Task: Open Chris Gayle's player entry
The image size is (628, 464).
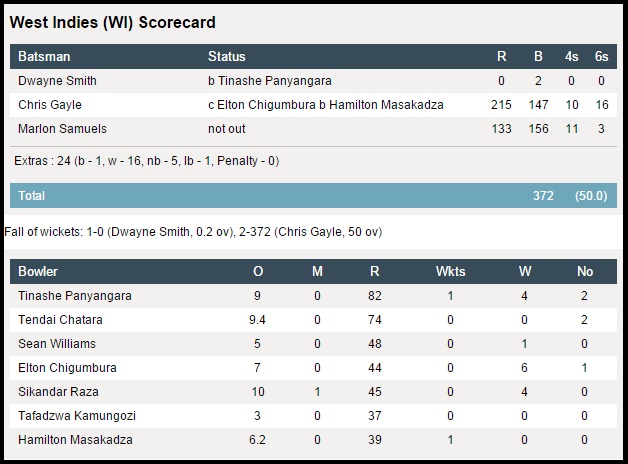Action: point(50,105)
